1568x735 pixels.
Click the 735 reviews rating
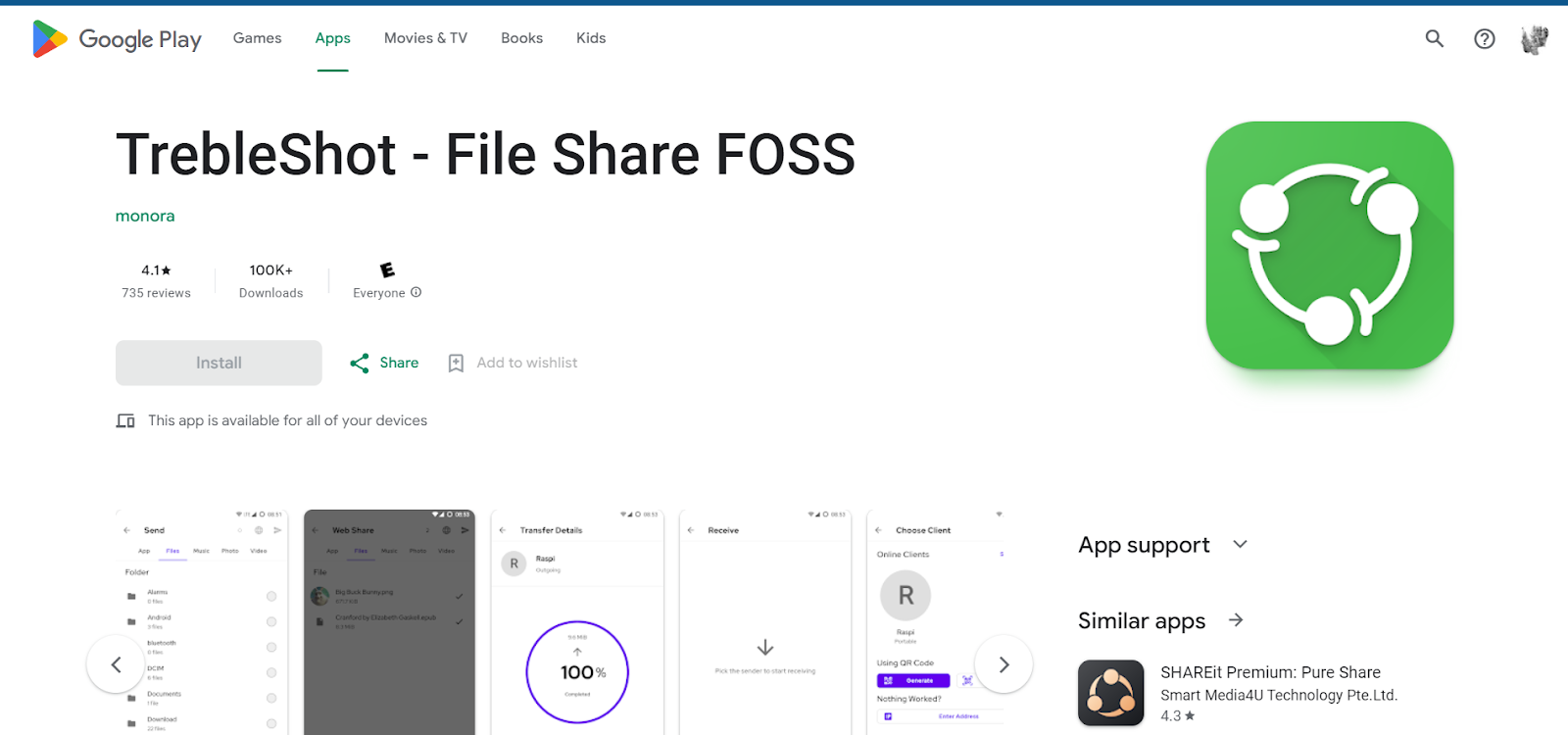click(156, 293)
